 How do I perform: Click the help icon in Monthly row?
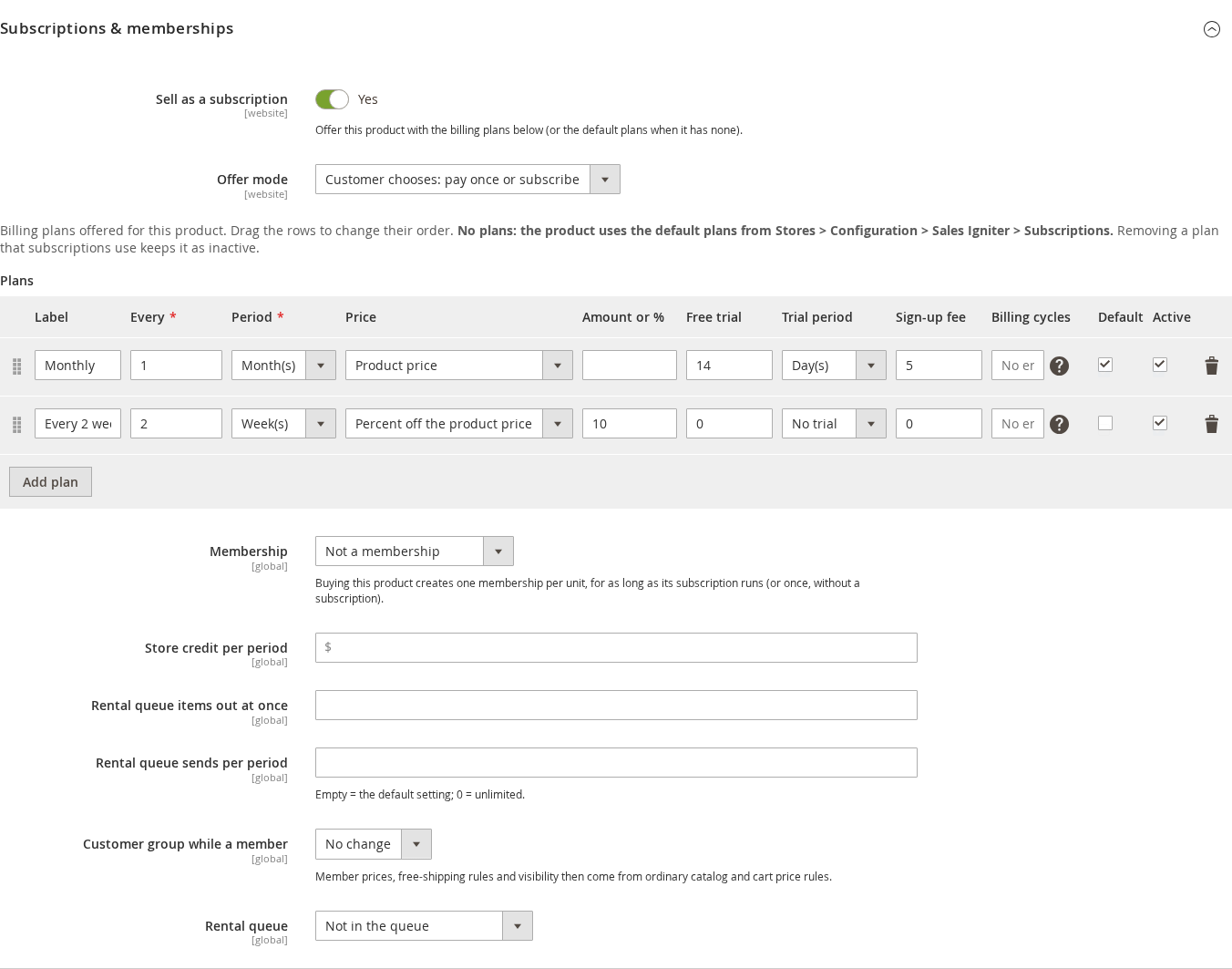pos(1059,366)
